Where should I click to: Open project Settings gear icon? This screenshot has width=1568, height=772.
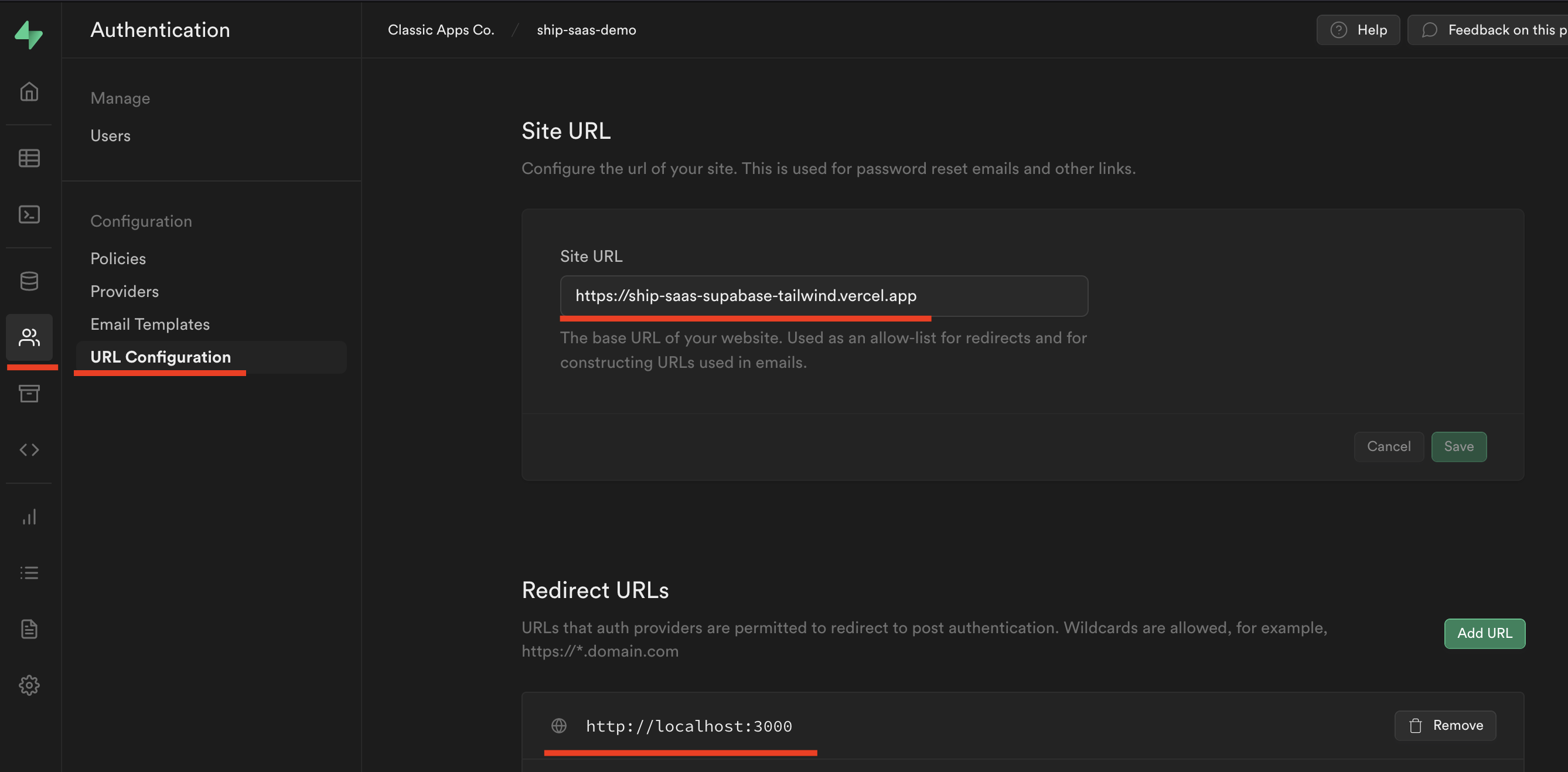[29, 685]
